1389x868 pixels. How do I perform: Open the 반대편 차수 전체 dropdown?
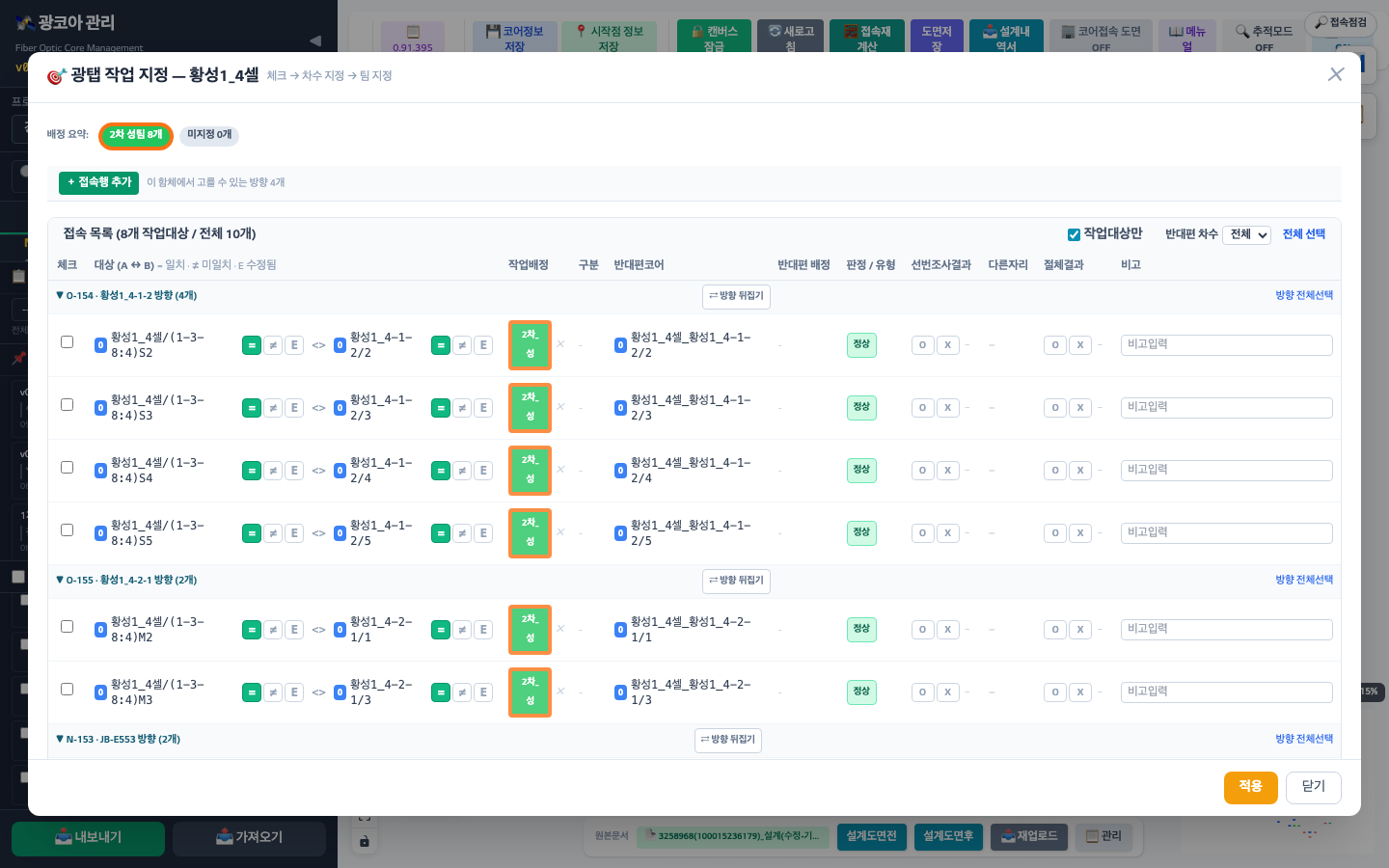1246,234
